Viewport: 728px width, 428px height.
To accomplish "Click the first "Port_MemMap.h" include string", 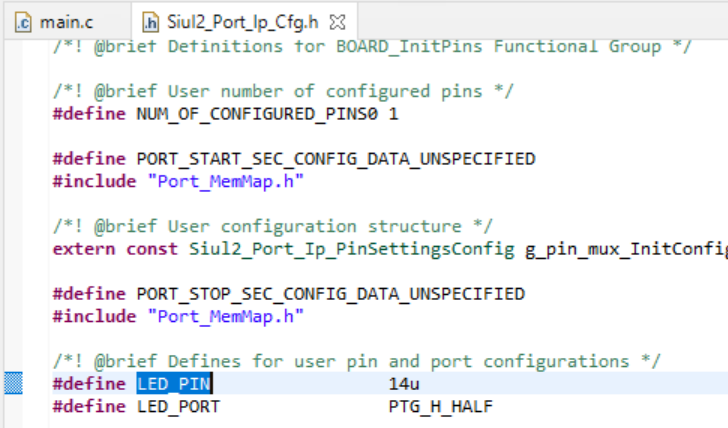I will 225,181.
